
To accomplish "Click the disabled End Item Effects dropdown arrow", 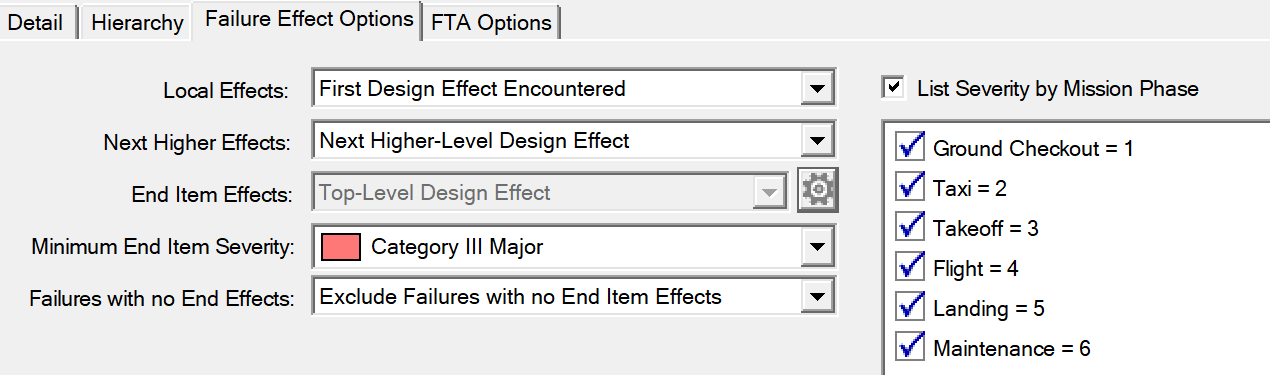I will click(770, 192).
